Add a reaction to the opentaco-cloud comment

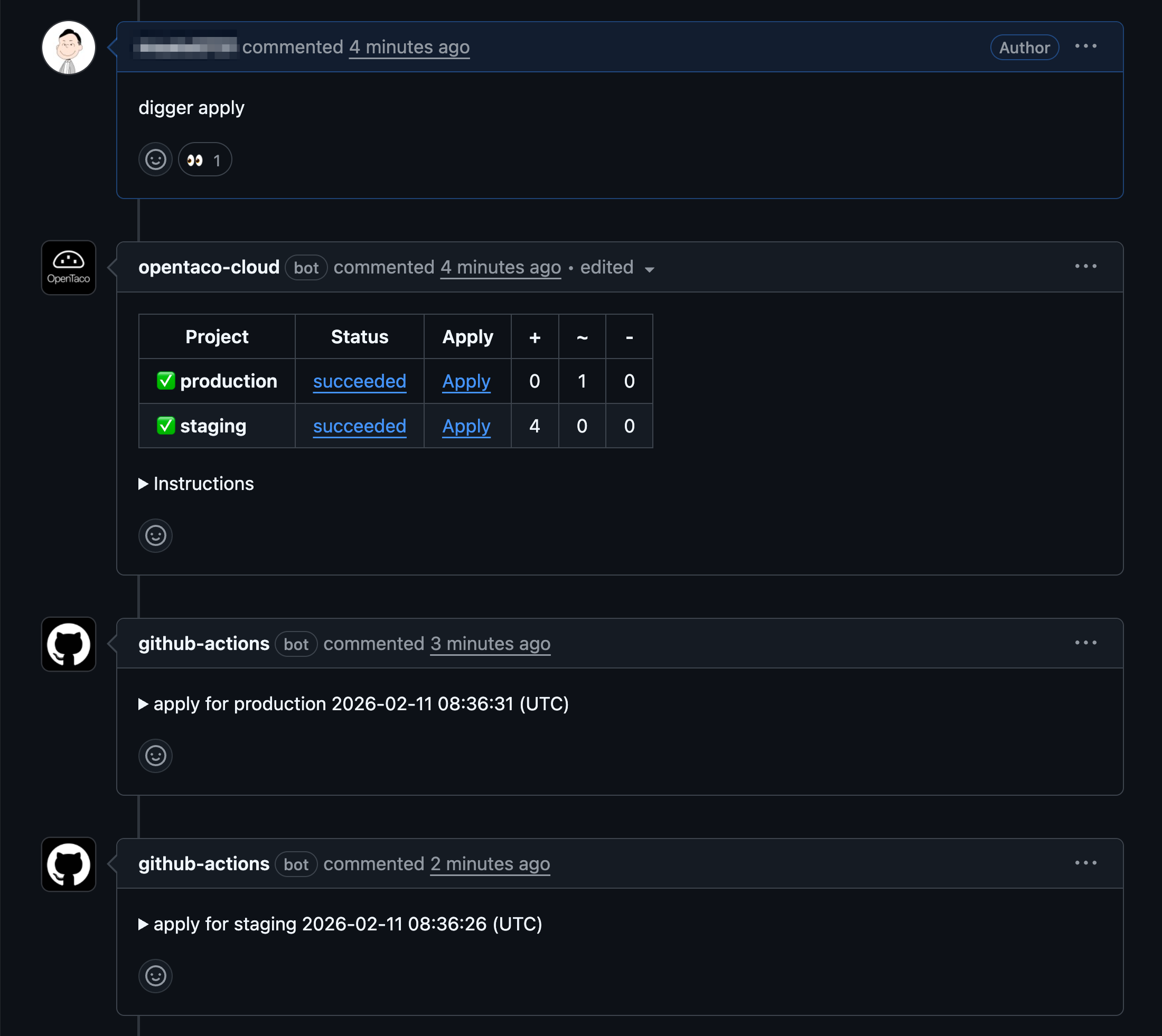coord(155,535)
